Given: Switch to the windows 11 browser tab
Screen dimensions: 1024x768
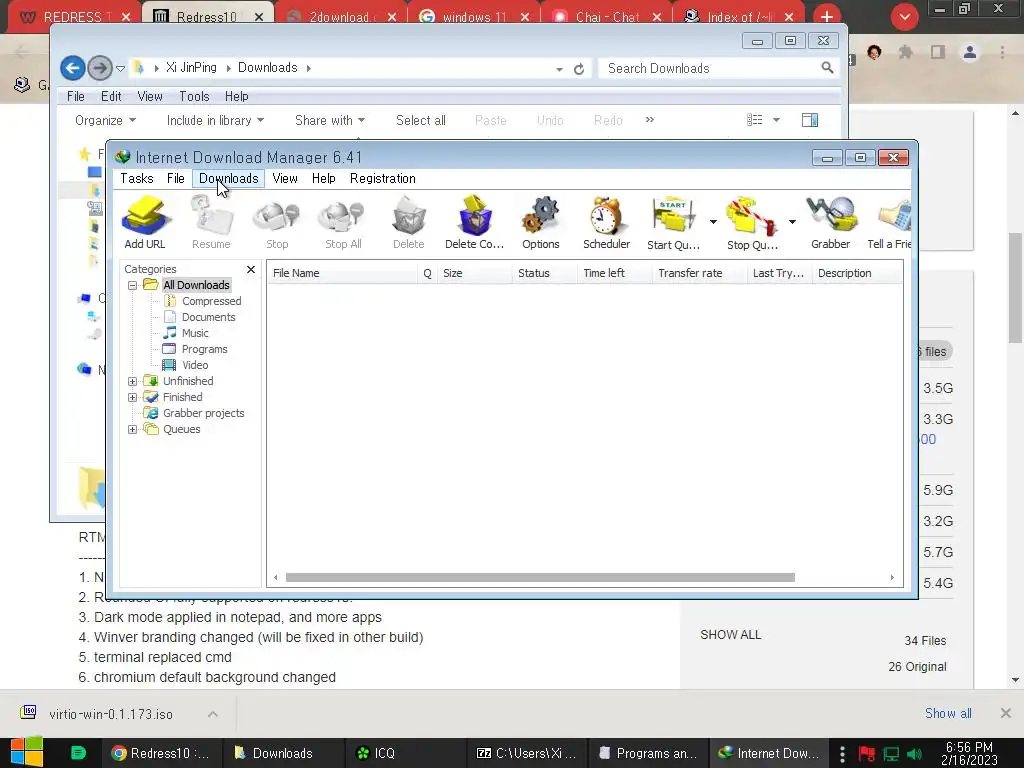Looking at the screenshot, I should (474, 16).
